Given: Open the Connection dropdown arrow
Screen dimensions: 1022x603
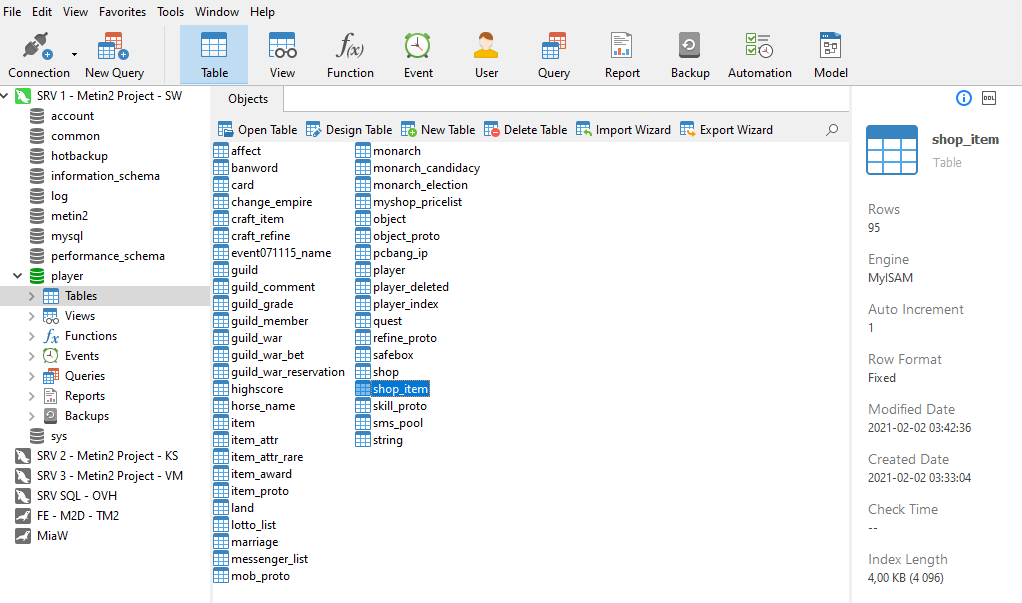Looking at the screenshot, I should pos(74,54).
